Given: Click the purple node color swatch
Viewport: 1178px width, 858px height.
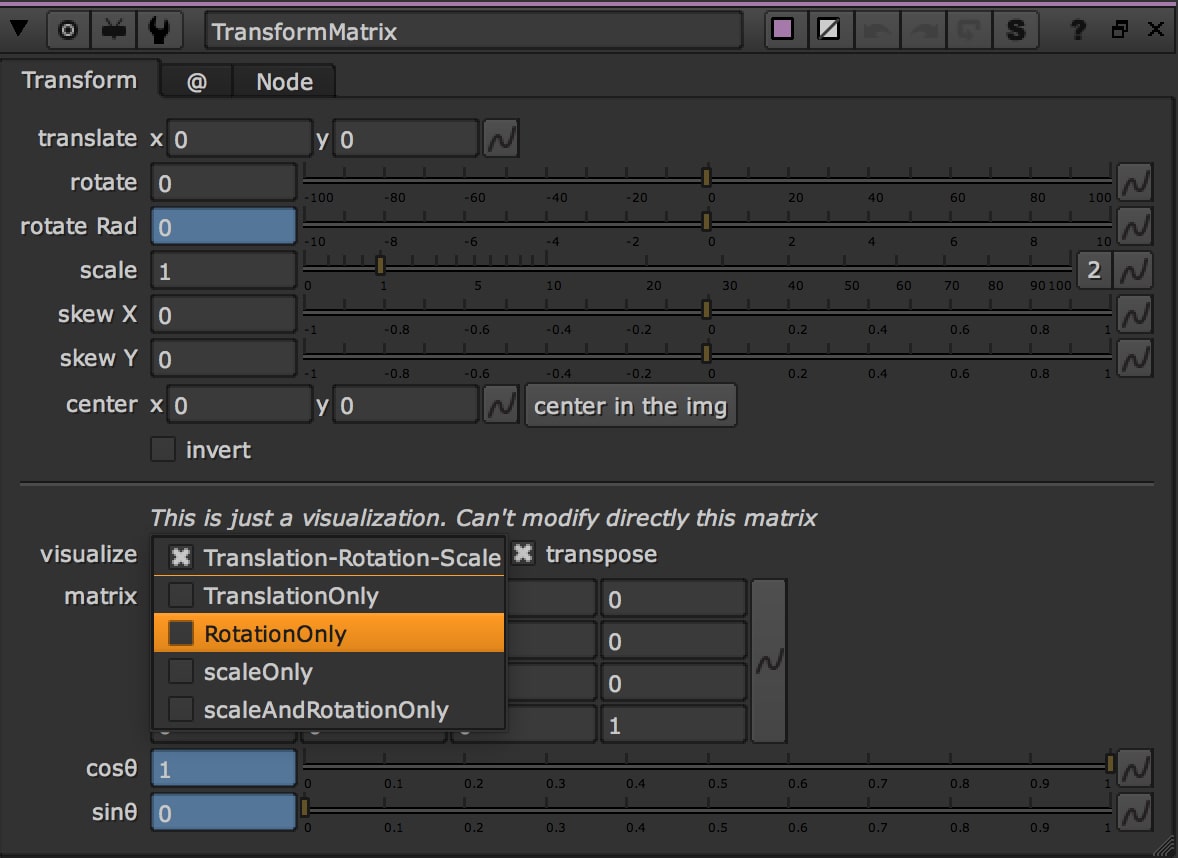Looking at the screenshot, I should 784,29.
